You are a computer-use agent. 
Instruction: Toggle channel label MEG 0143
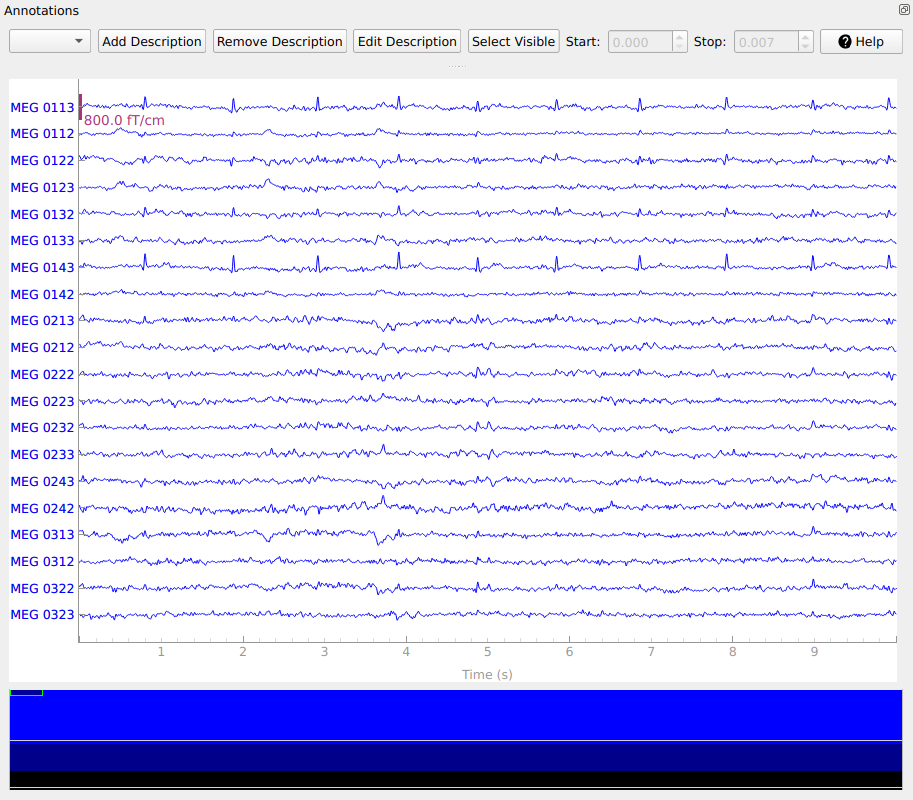[x=42, y=267]
